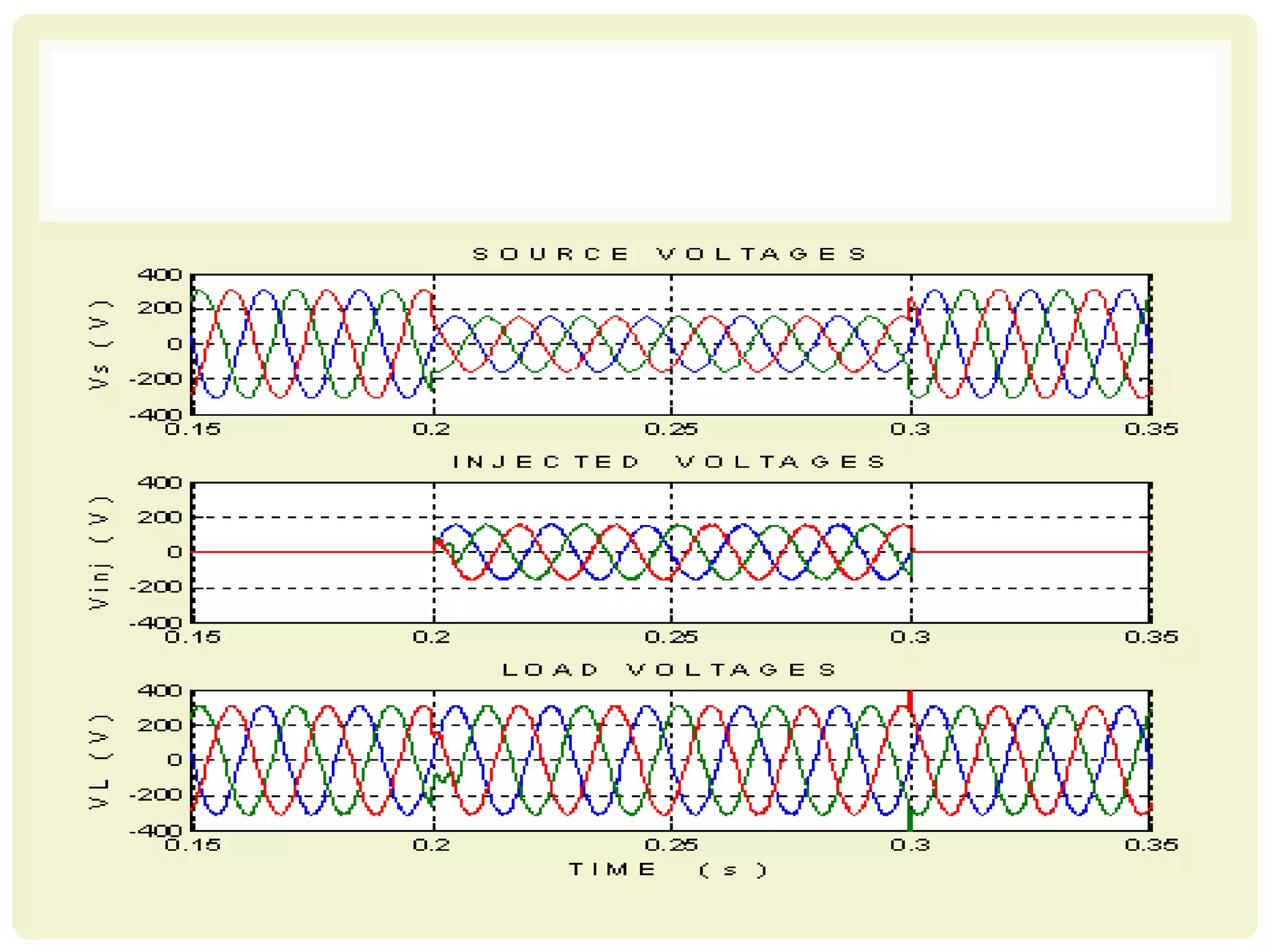Click 0.25 tick label under source voltages plot

point(671,429)
